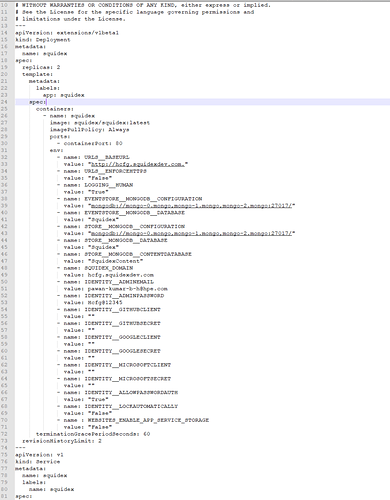This screenshot has width=390, height=500.
Task: Select the 'kind: Service' line
Action: [x=38, y=462]
